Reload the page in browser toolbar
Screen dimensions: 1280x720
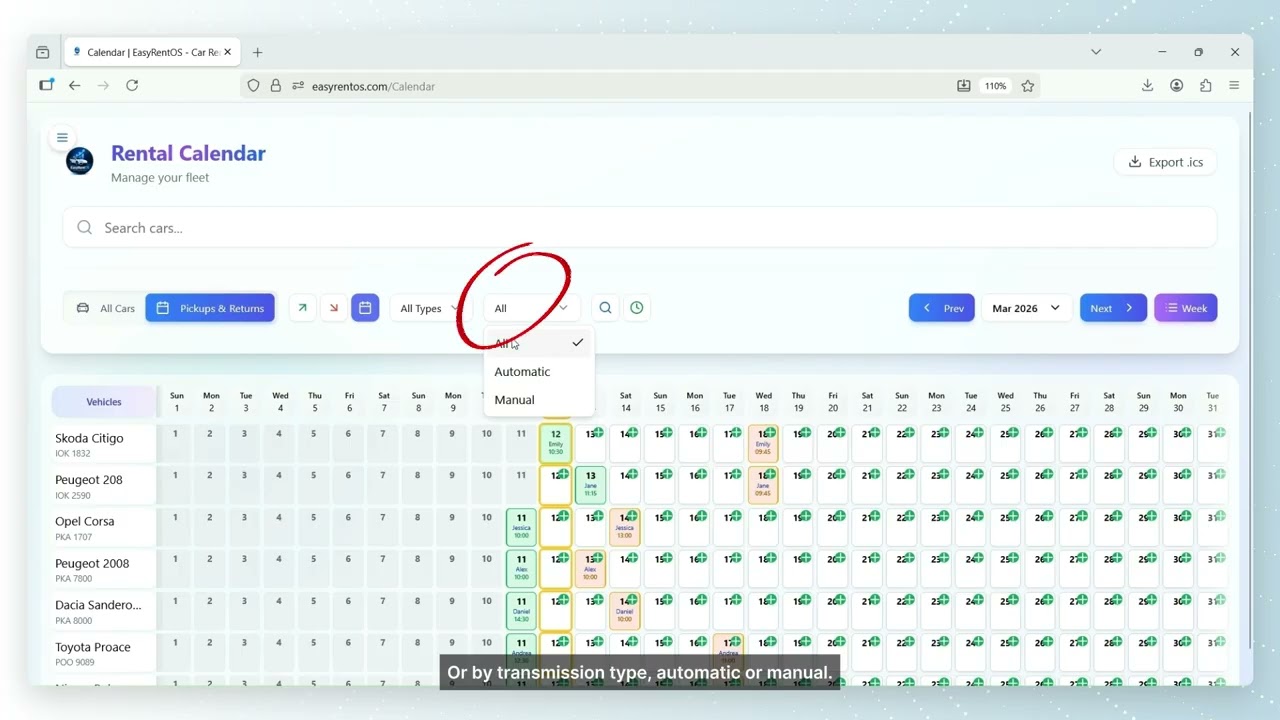coord(132,86)
